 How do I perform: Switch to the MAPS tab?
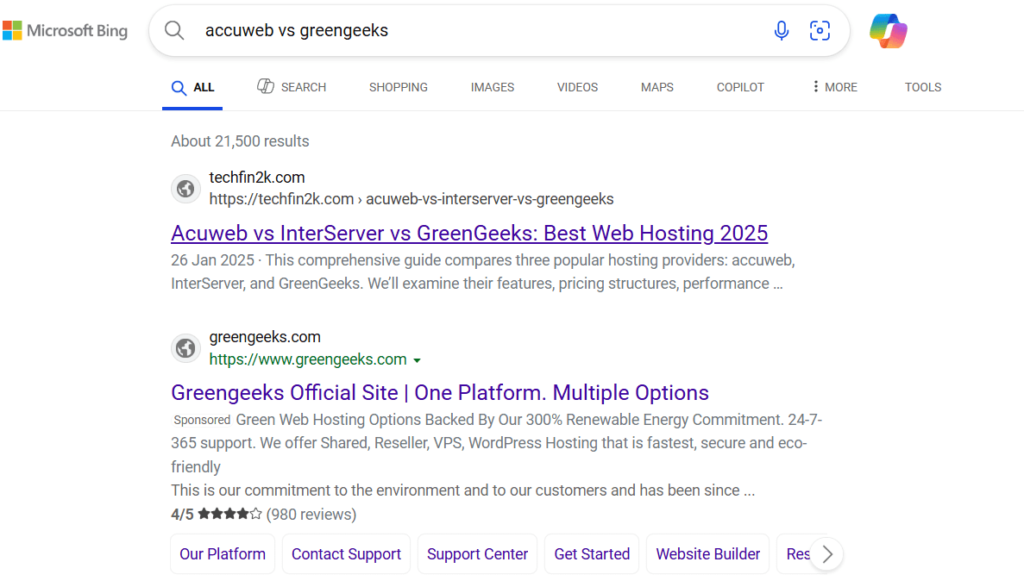(657, 87)
